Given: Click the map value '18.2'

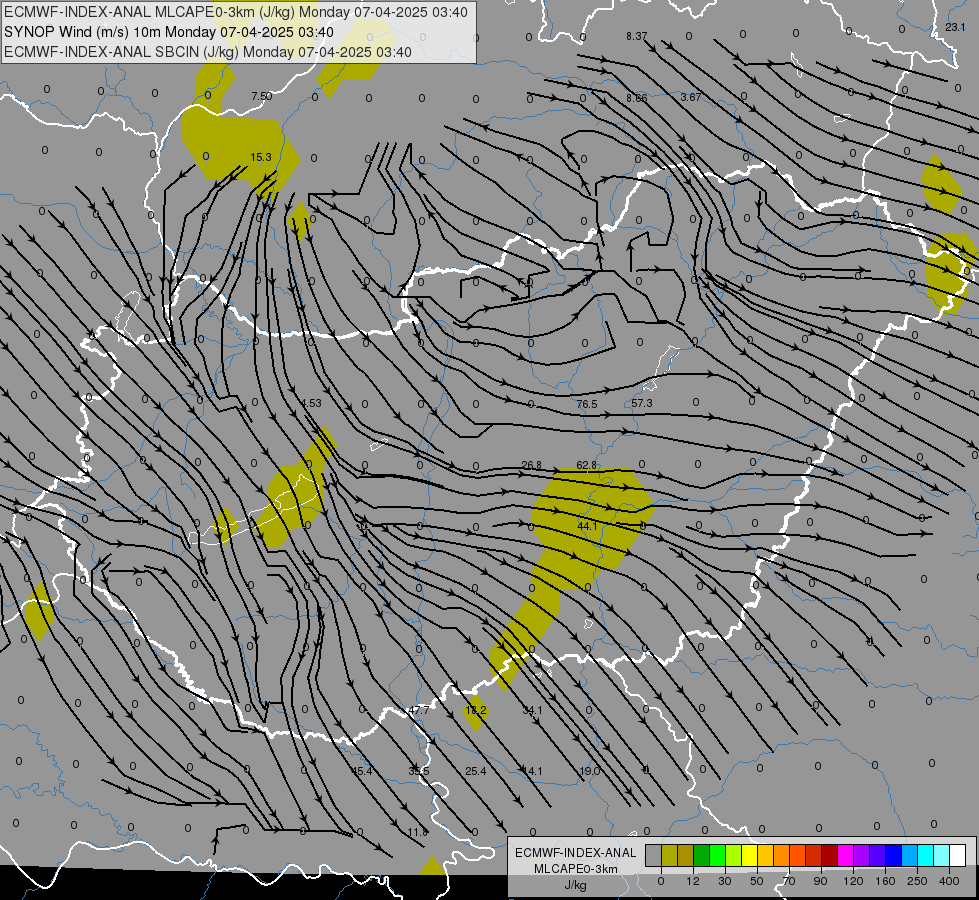Looking at the screenshot, I should point(476,710).
